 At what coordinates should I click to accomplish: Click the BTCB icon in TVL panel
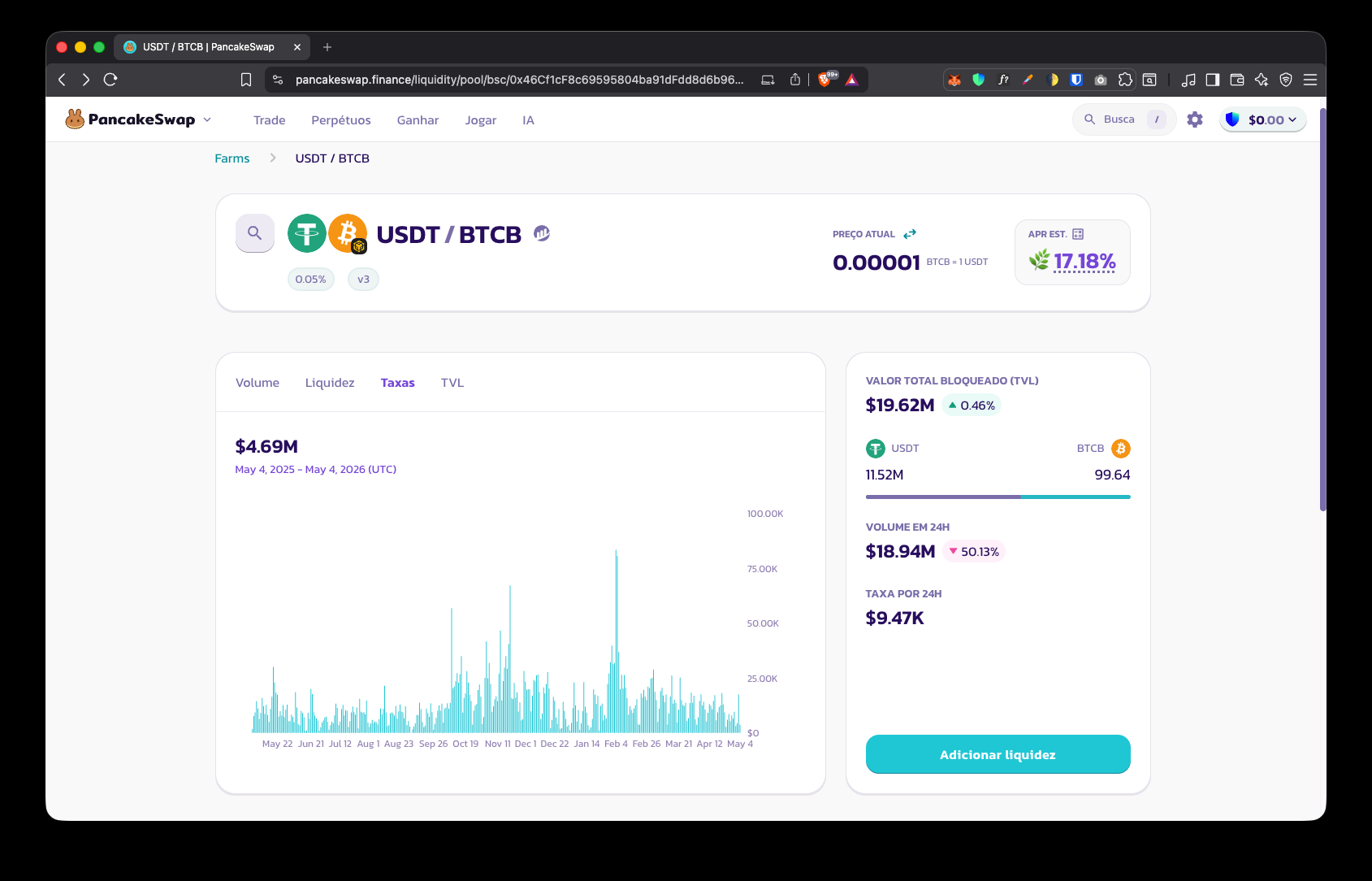1121,449
